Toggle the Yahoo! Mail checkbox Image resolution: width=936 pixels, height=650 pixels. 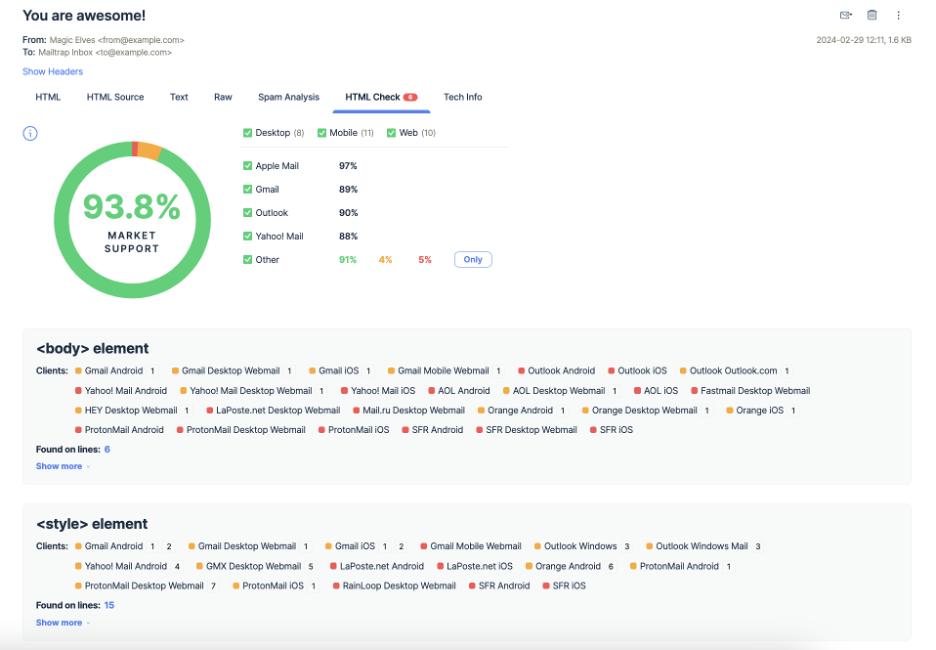pyautogui.click(x=248, y=236)
